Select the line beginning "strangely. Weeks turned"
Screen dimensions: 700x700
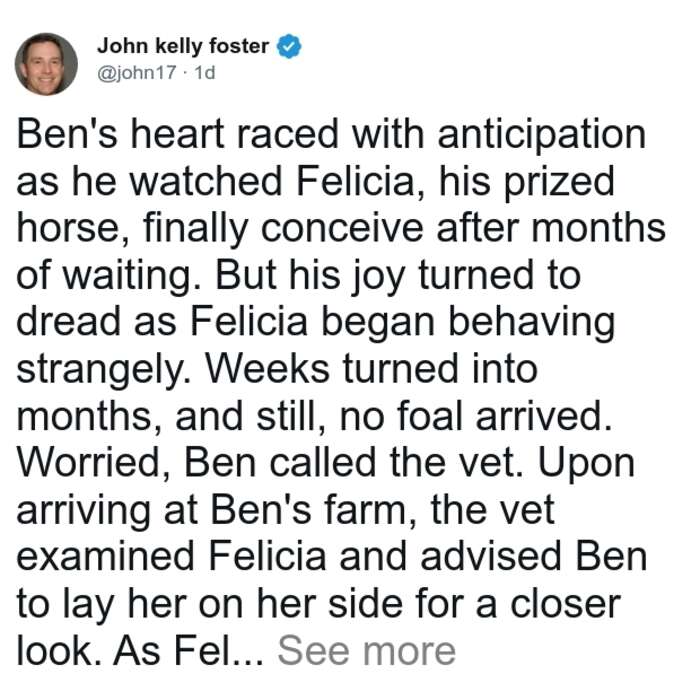pos(277,370)
